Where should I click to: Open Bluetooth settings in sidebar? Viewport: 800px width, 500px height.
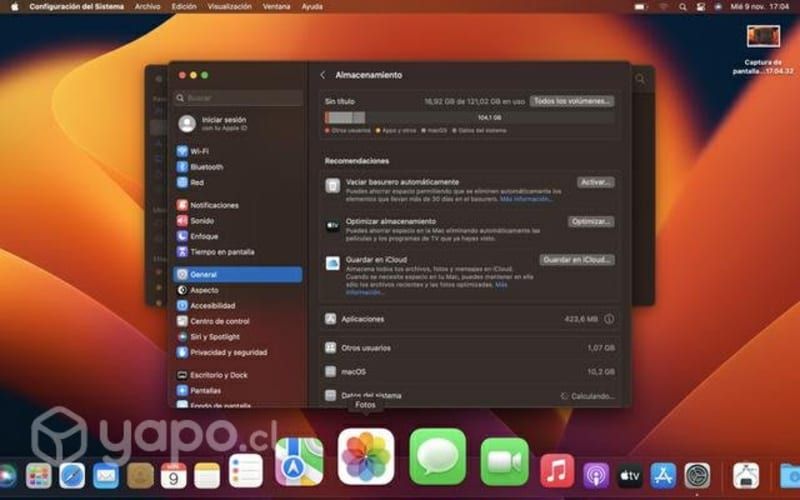[200, 167]
